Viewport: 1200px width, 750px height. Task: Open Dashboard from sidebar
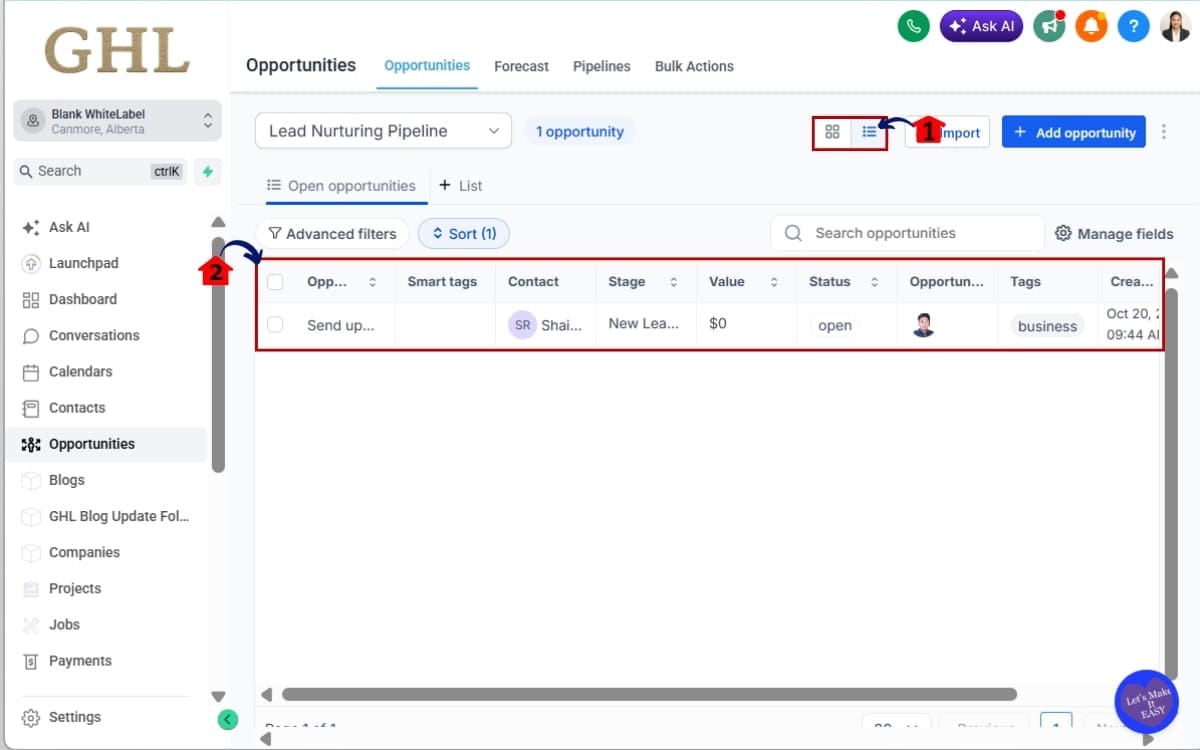pyautogui.click(x=82, y=299)
